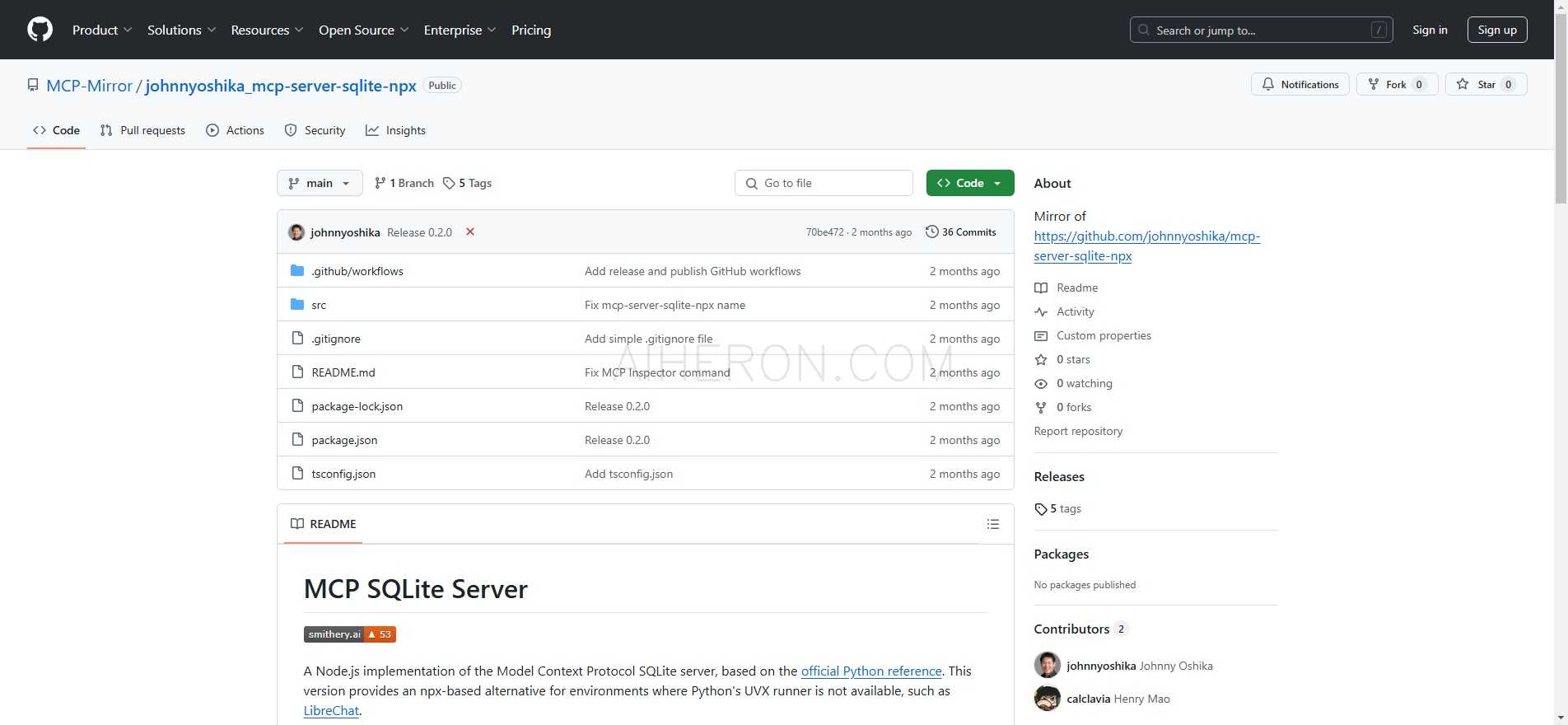Open the main branch selector dropdown

(x=320, y=183)
